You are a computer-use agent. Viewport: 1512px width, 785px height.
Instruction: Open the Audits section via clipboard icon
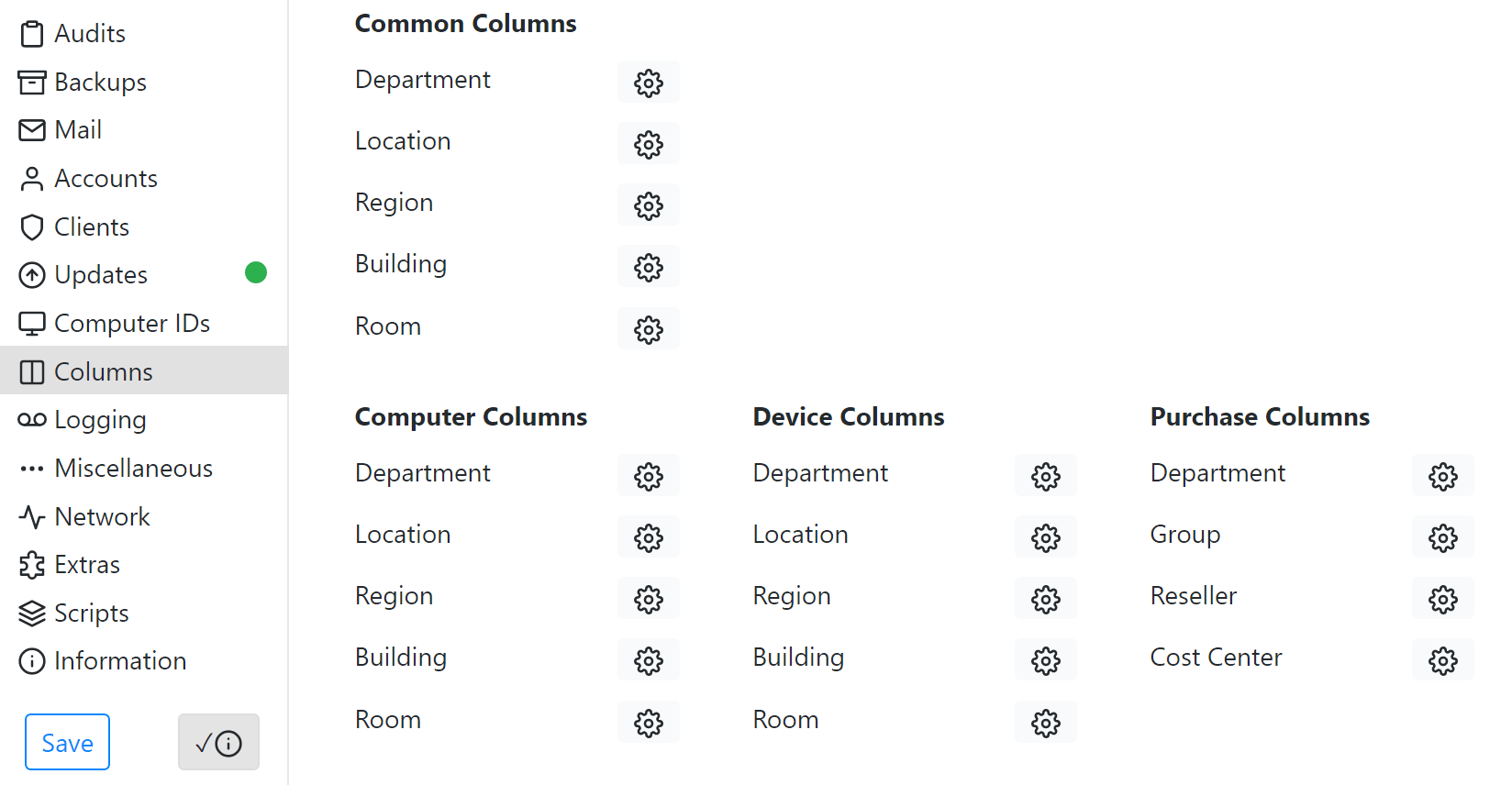coord(33,32)
